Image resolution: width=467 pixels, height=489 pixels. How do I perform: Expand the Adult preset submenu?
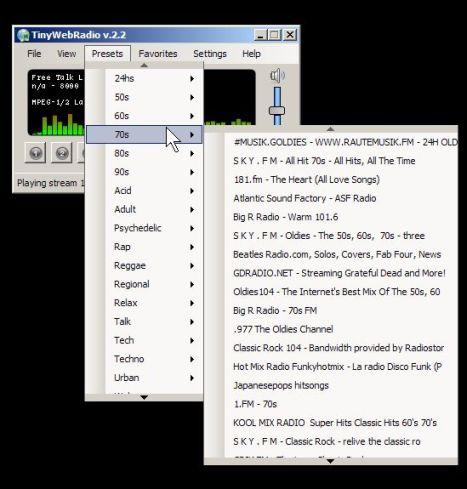(144, 209)
